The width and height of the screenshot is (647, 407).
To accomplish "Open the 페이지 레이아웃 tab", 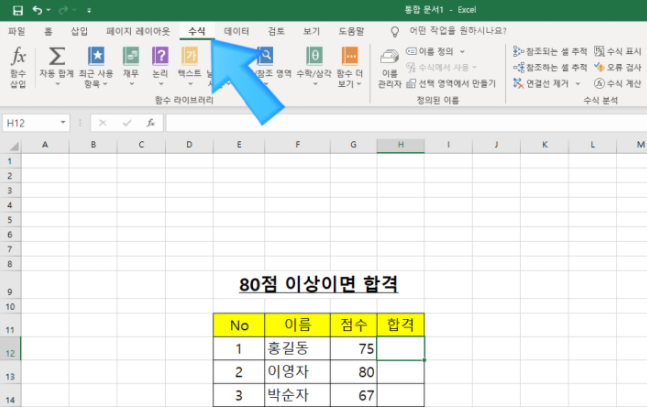I will (138, 31).
